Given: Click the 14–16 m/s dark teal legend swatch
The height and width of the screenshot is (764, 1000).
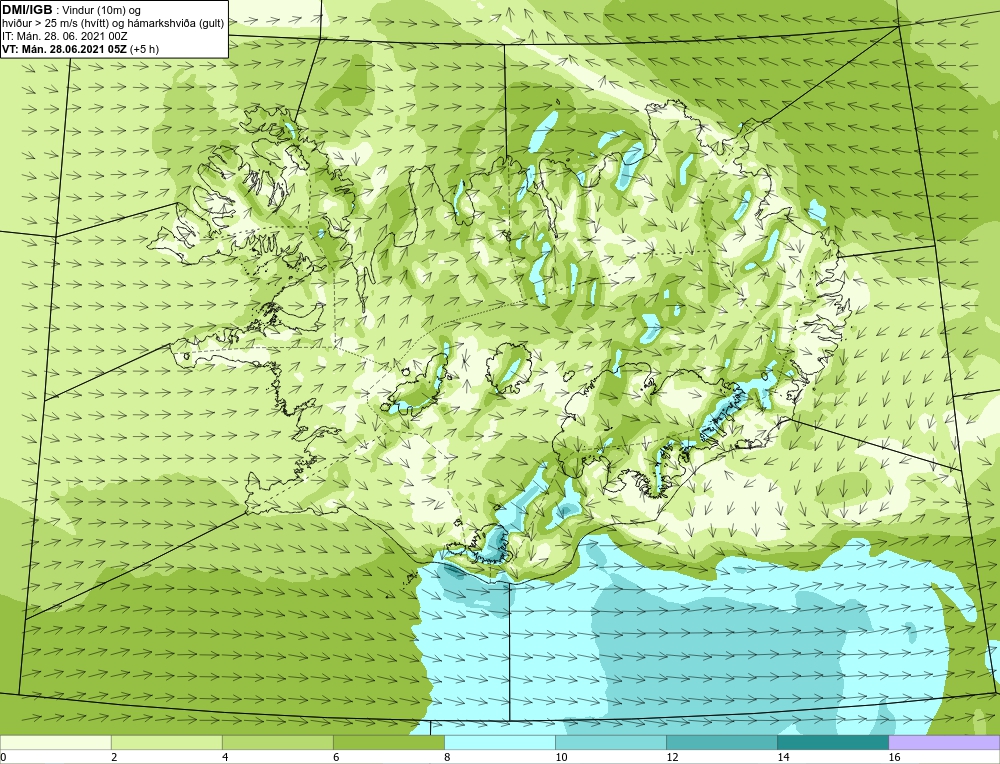Looking at the screenshot, I should [832, 742].
